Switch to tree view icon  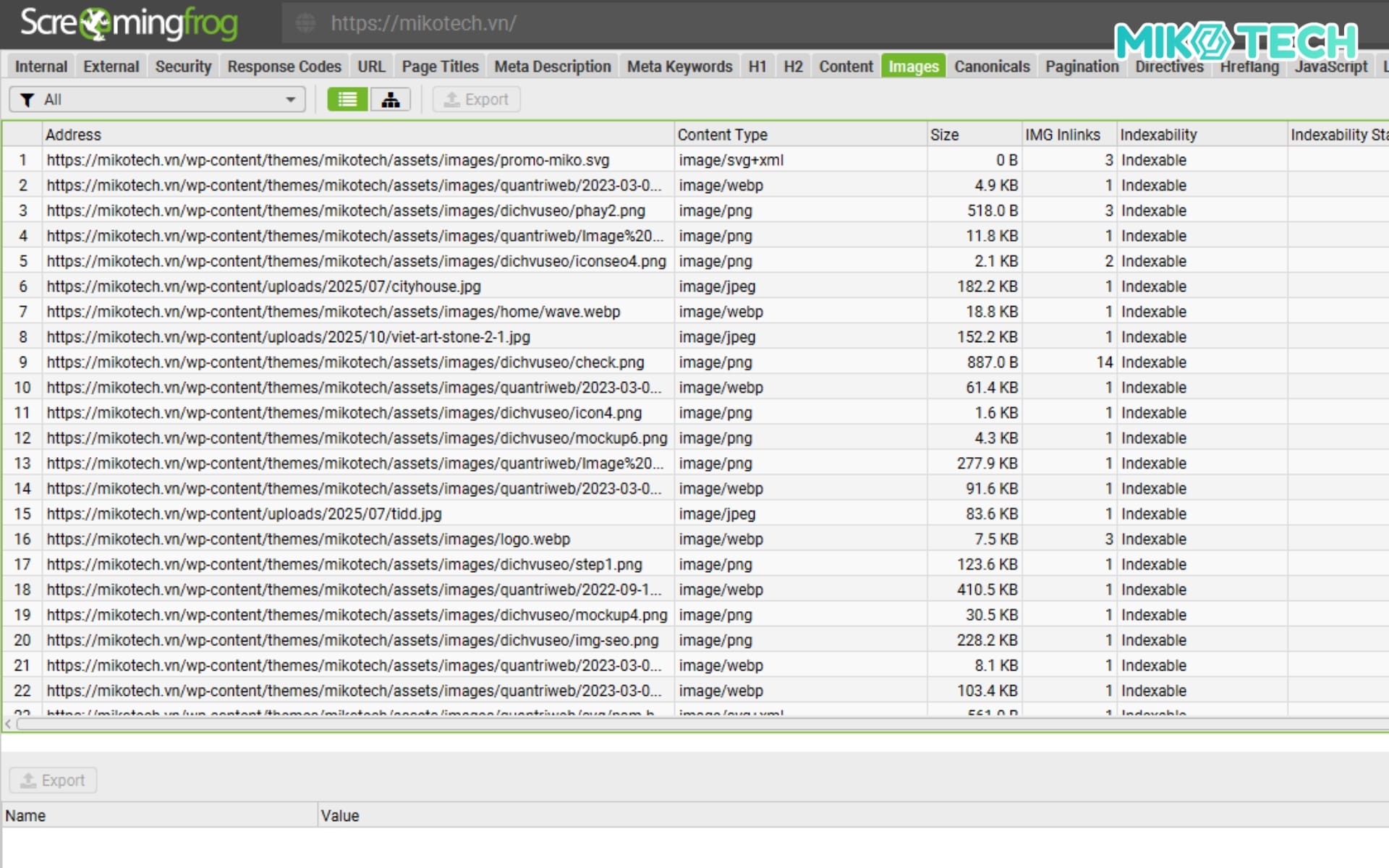[391, 100]
